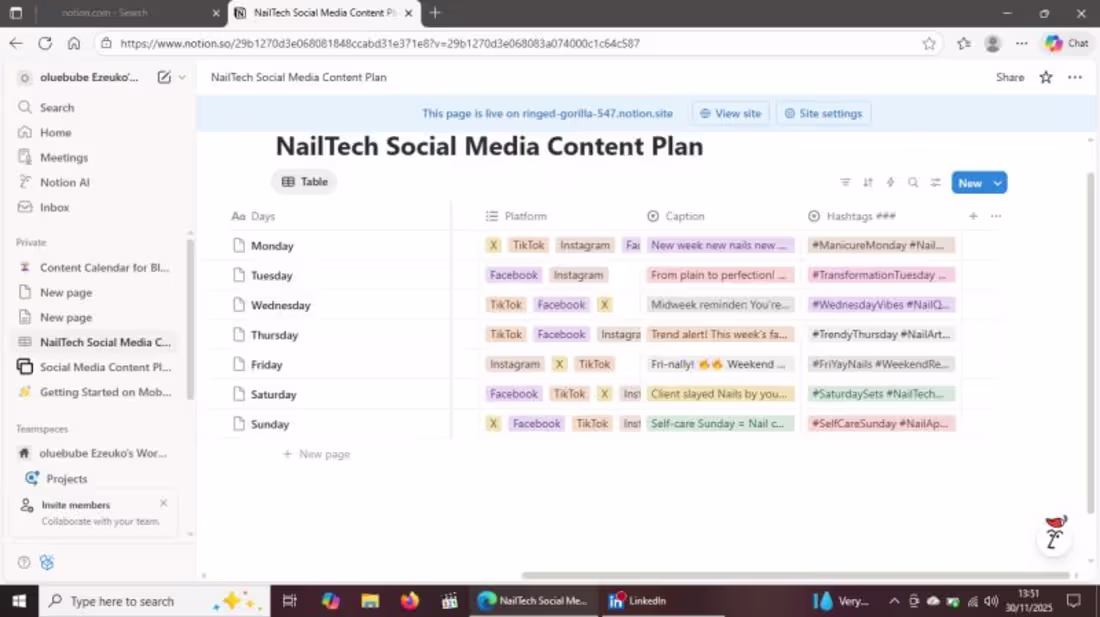Open the oluebube Ezeuko's Workspace teamspace
This screenshot has width=1100, height=617.
pos(102,453)
